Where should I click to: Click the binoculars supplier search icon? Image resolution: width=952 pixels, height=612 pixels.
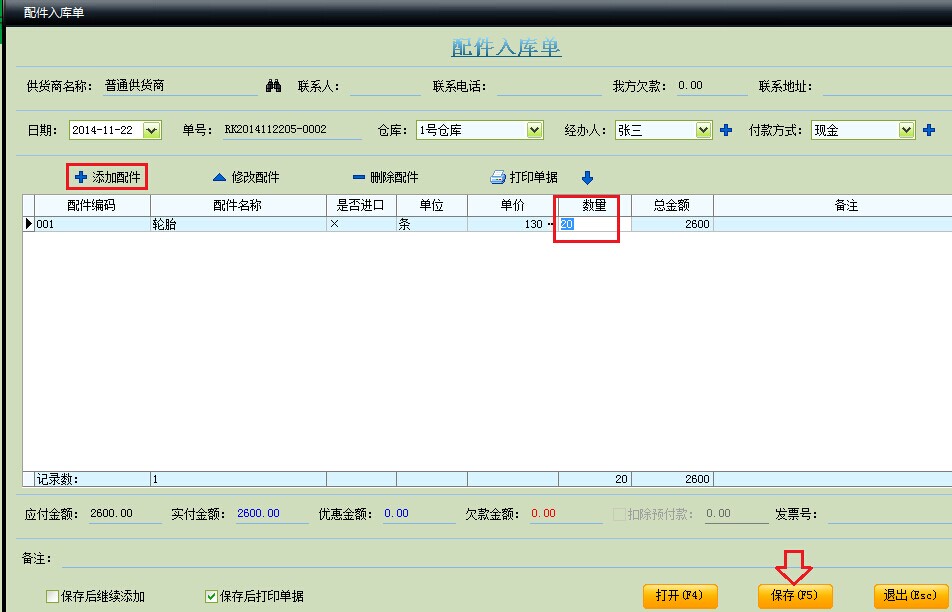[273, 86]
